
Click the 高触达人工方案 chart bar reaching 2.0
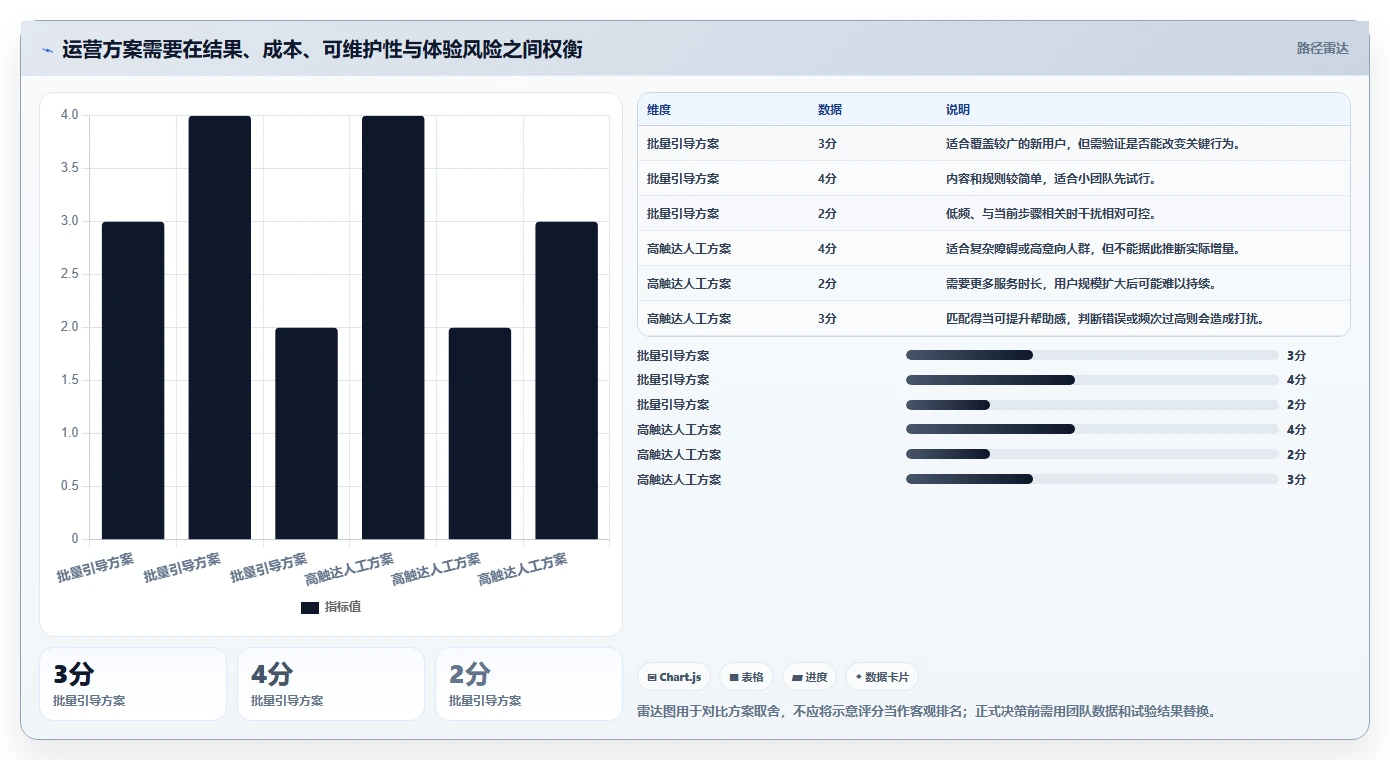[480, 433]
